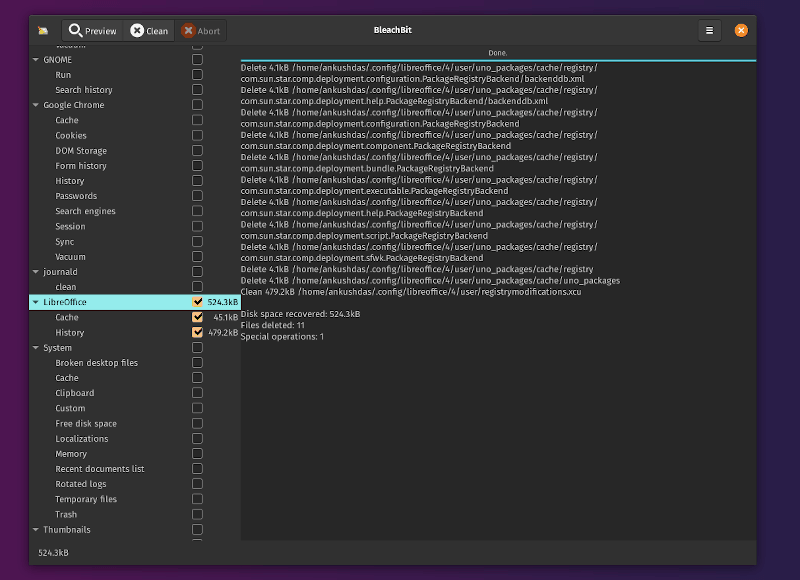800x580 pixels.
Task: Check the Temporary files checkbox
Action: pos(197,499)
